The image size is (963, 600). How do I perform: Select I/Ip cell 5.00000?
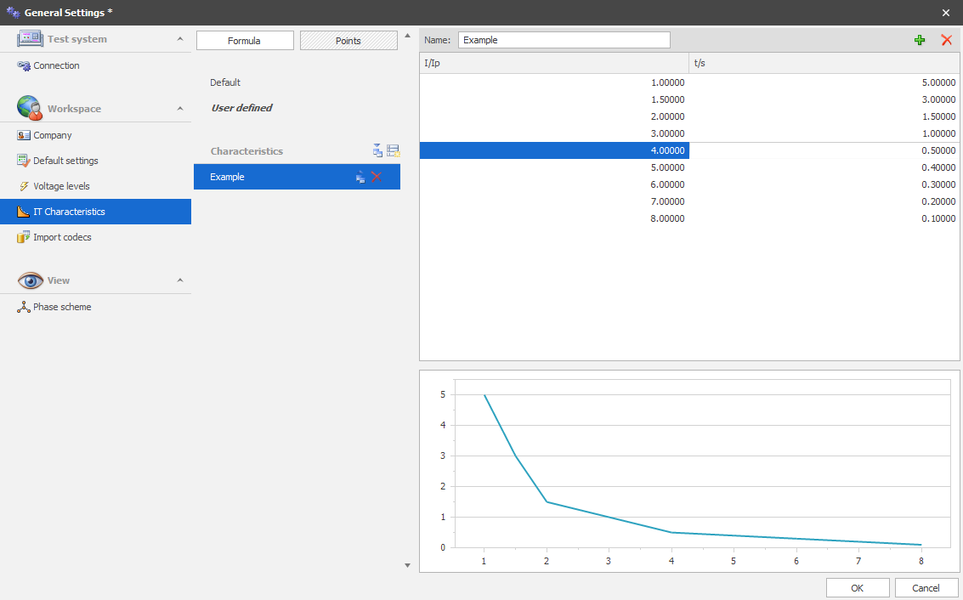pyautogui.click(x=555, y=168)
